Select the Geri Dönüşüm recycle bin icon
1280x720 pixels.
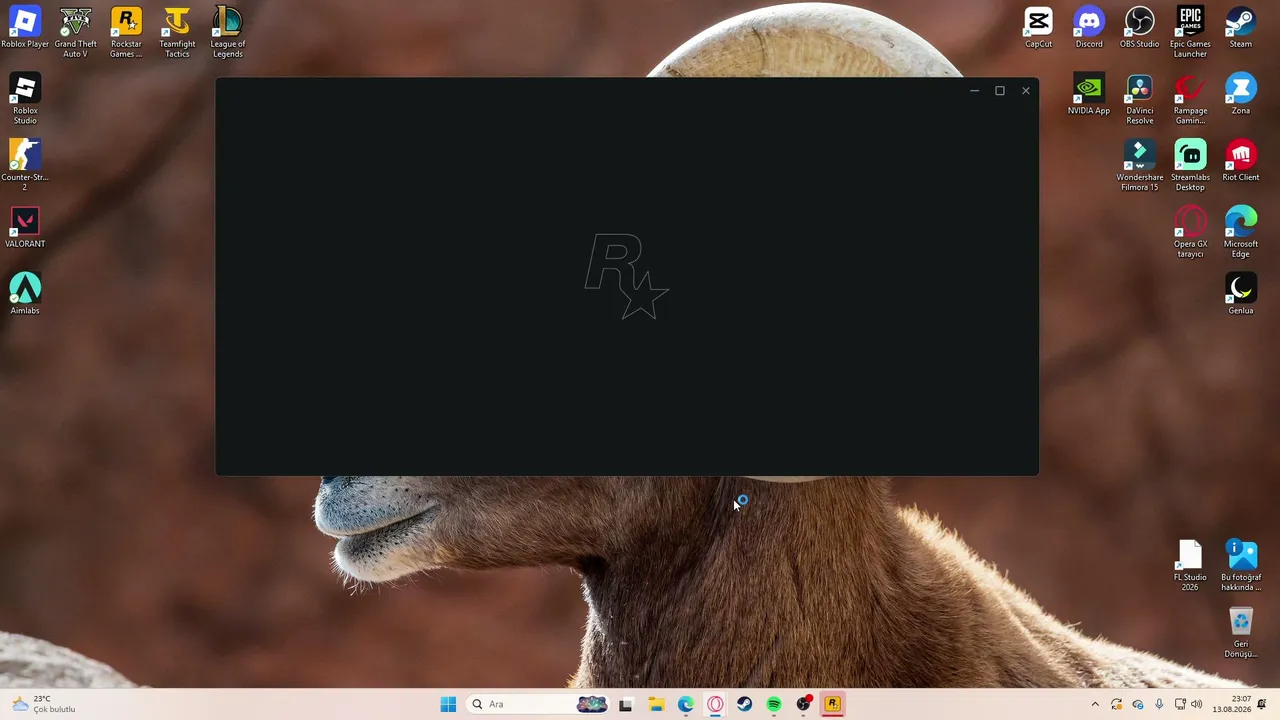pos(1241,633)
